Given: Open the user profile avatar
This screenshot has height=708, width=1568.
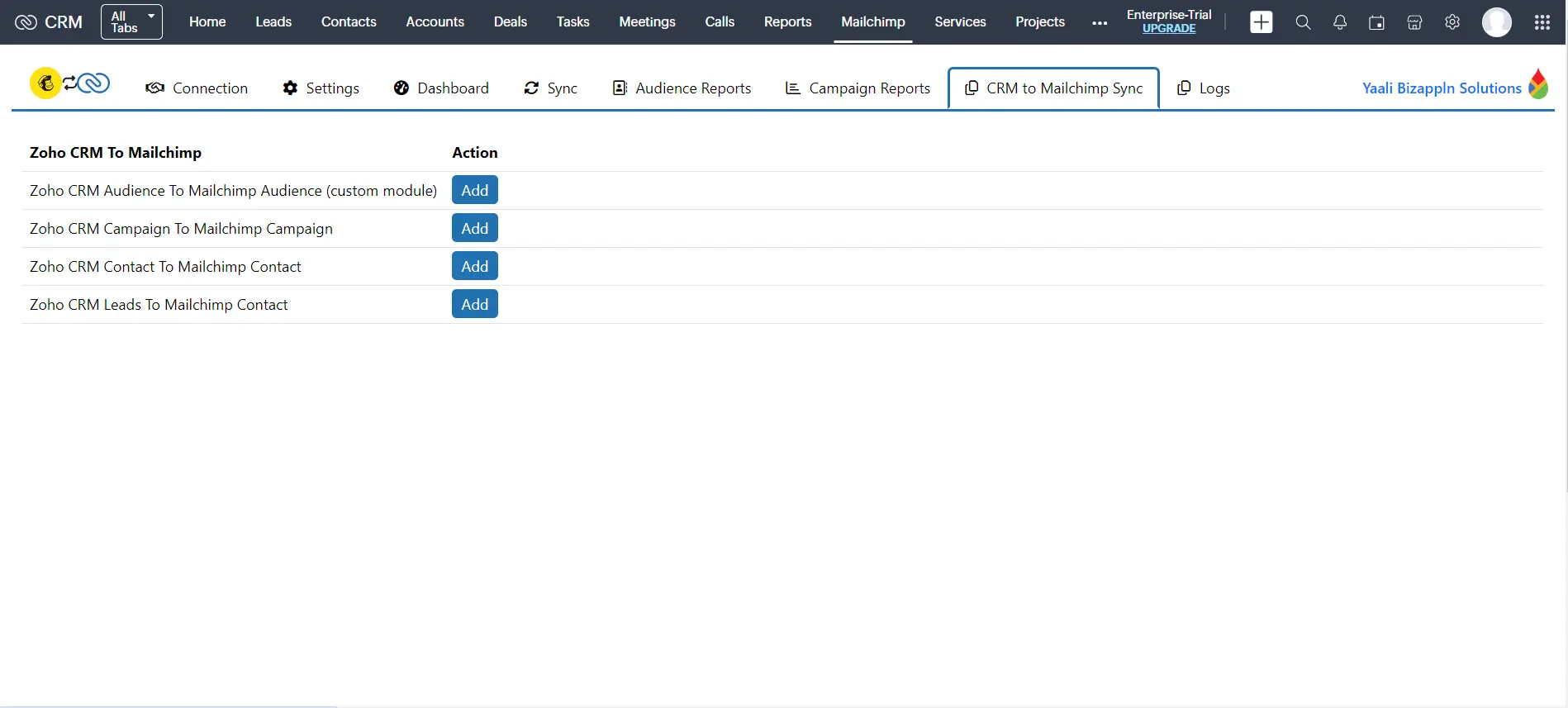Looking at the screenshot, I should click(1497, 22).
